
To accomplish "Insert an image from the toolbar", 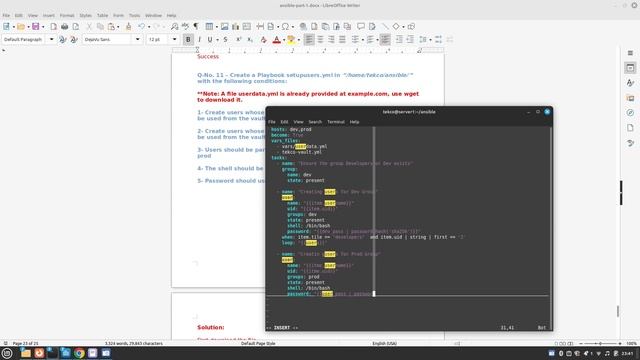I will pos(224,27).
